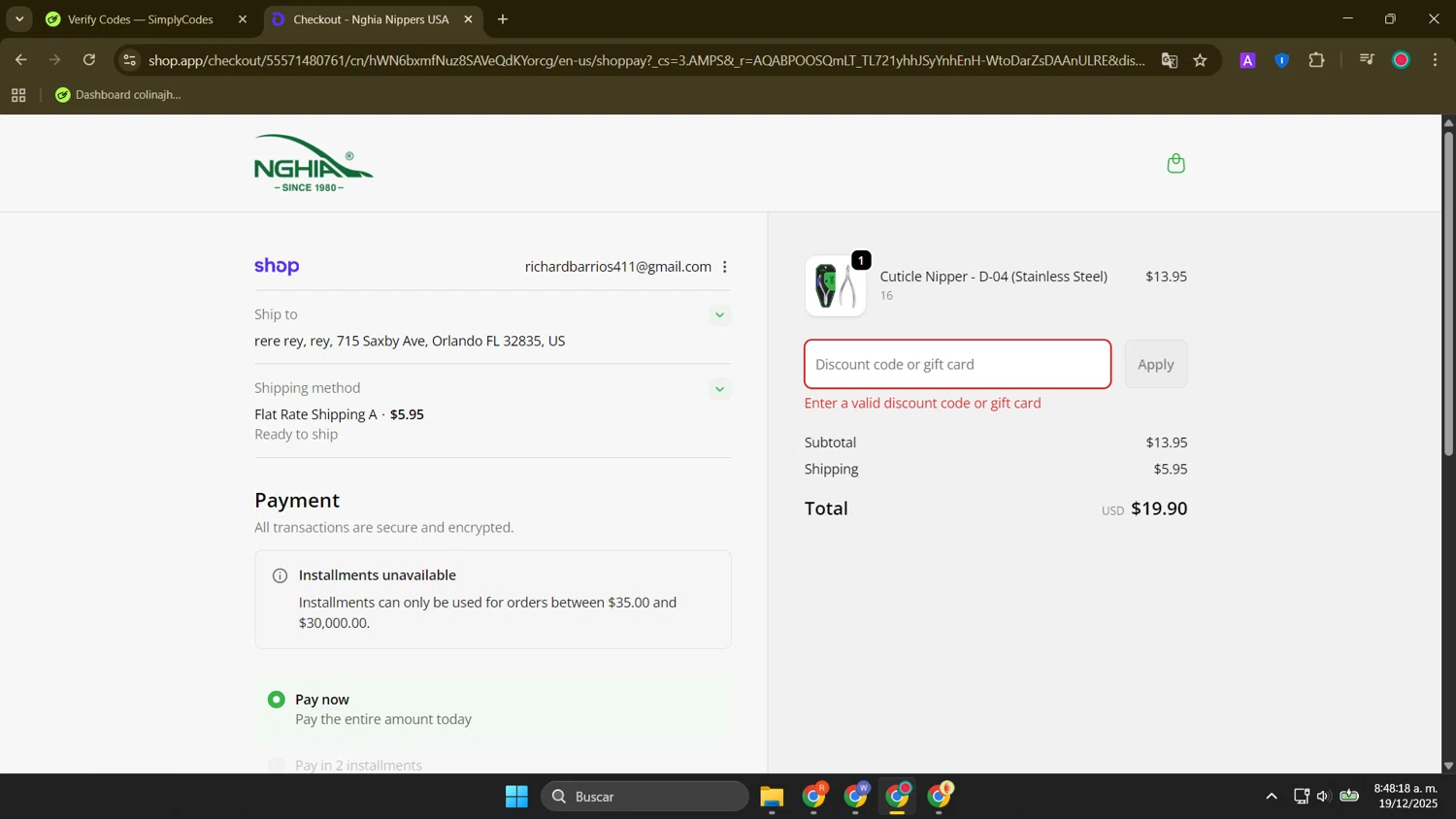Expand the Ship to section
Viewport: 1456px width, 819px height.
click(719, 314)
